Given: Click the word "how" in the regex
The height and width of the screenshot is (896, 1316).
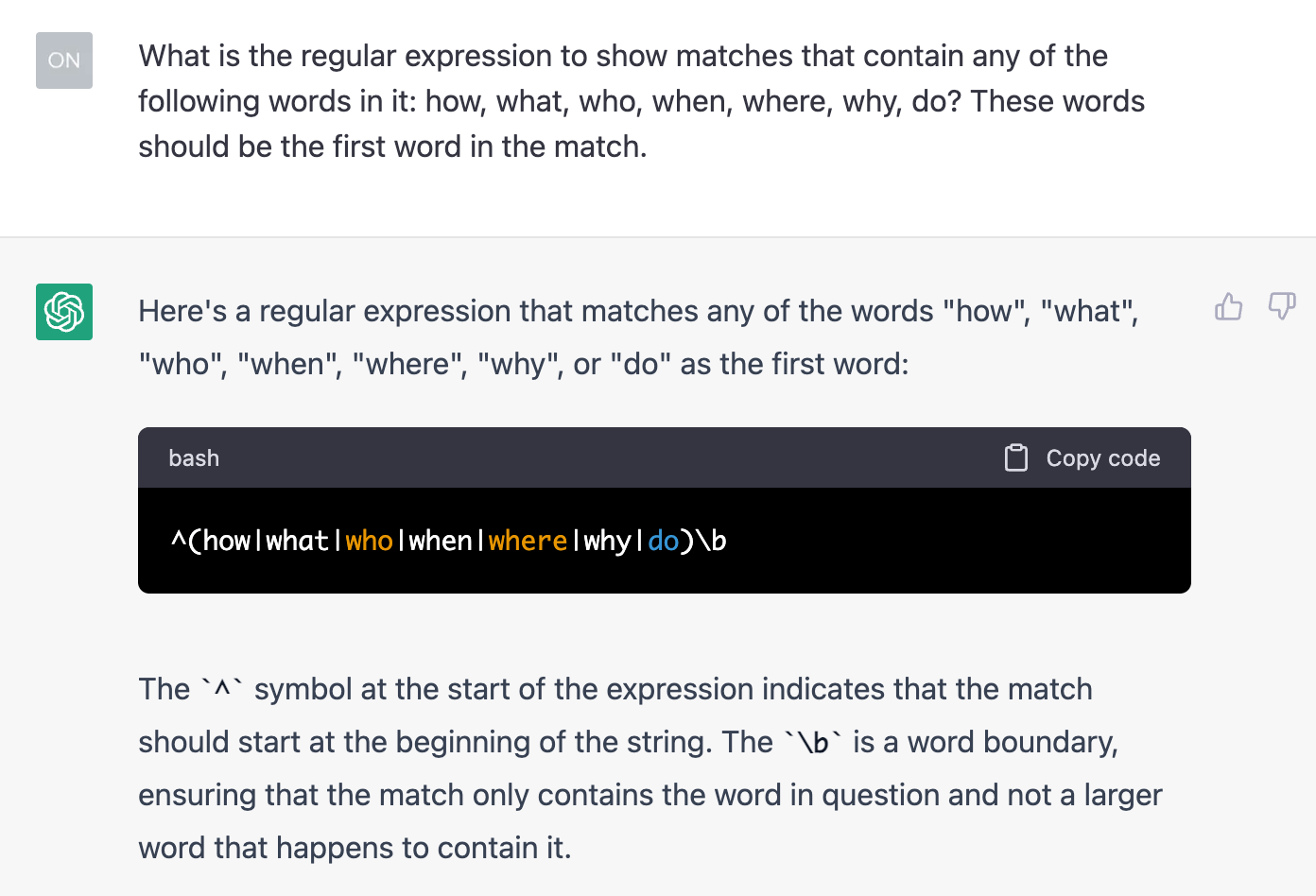Looking at the screenshot, I should [227, 541].
